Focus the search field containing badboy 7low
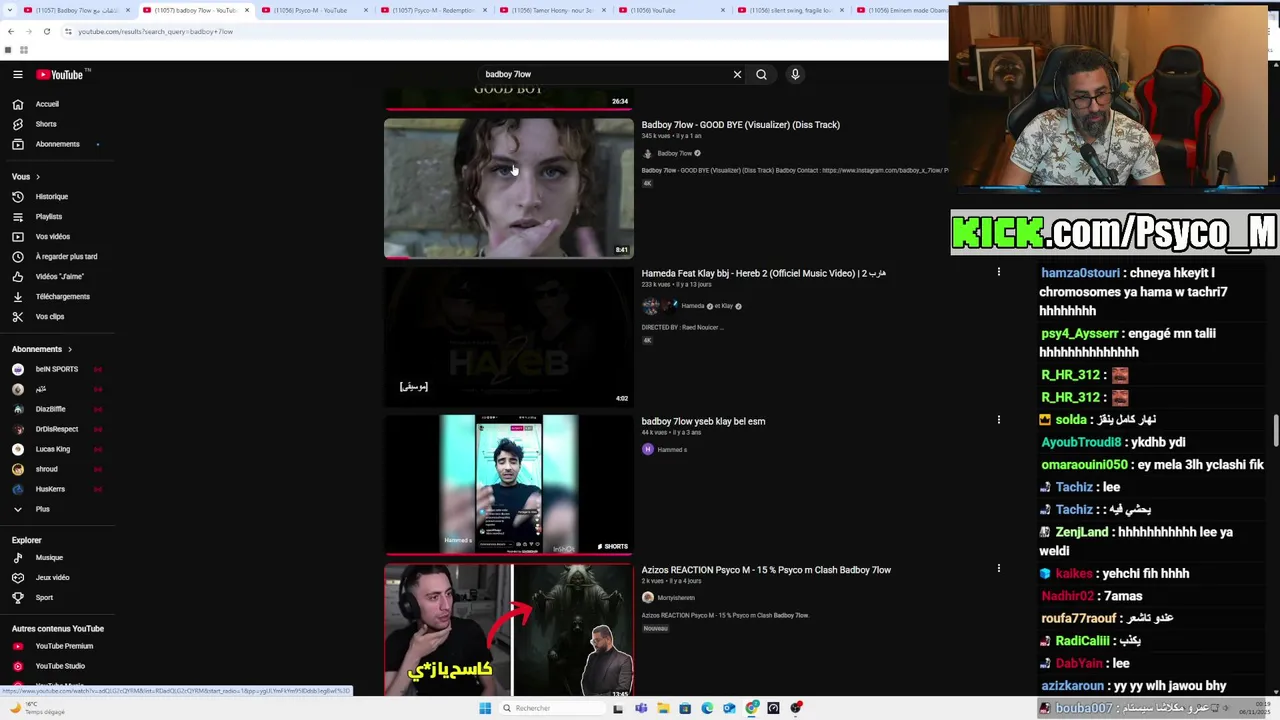 [605, 74]
